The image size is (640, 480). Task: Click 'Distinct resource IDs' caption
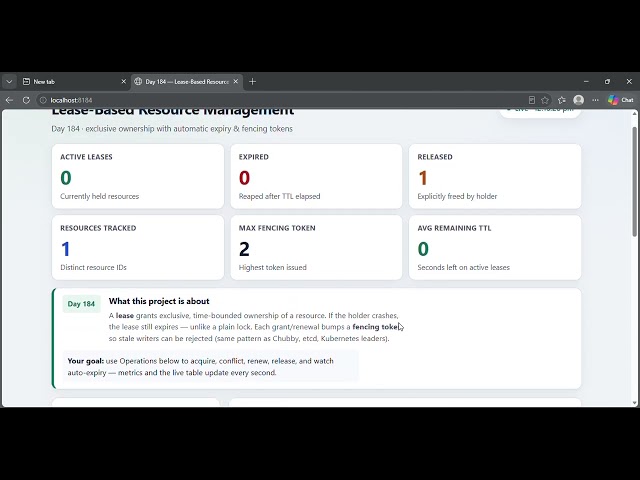(x=93, y=267)
